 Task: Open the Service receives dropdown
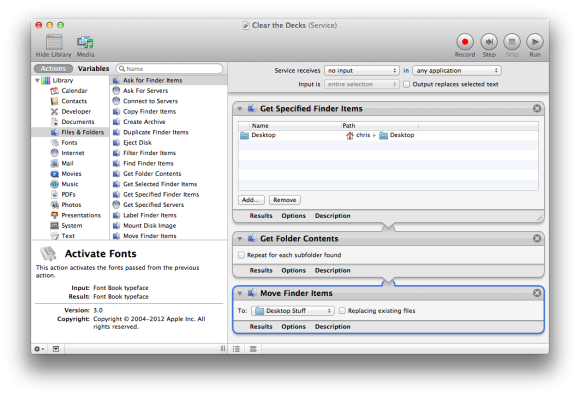tap(362, 70)
